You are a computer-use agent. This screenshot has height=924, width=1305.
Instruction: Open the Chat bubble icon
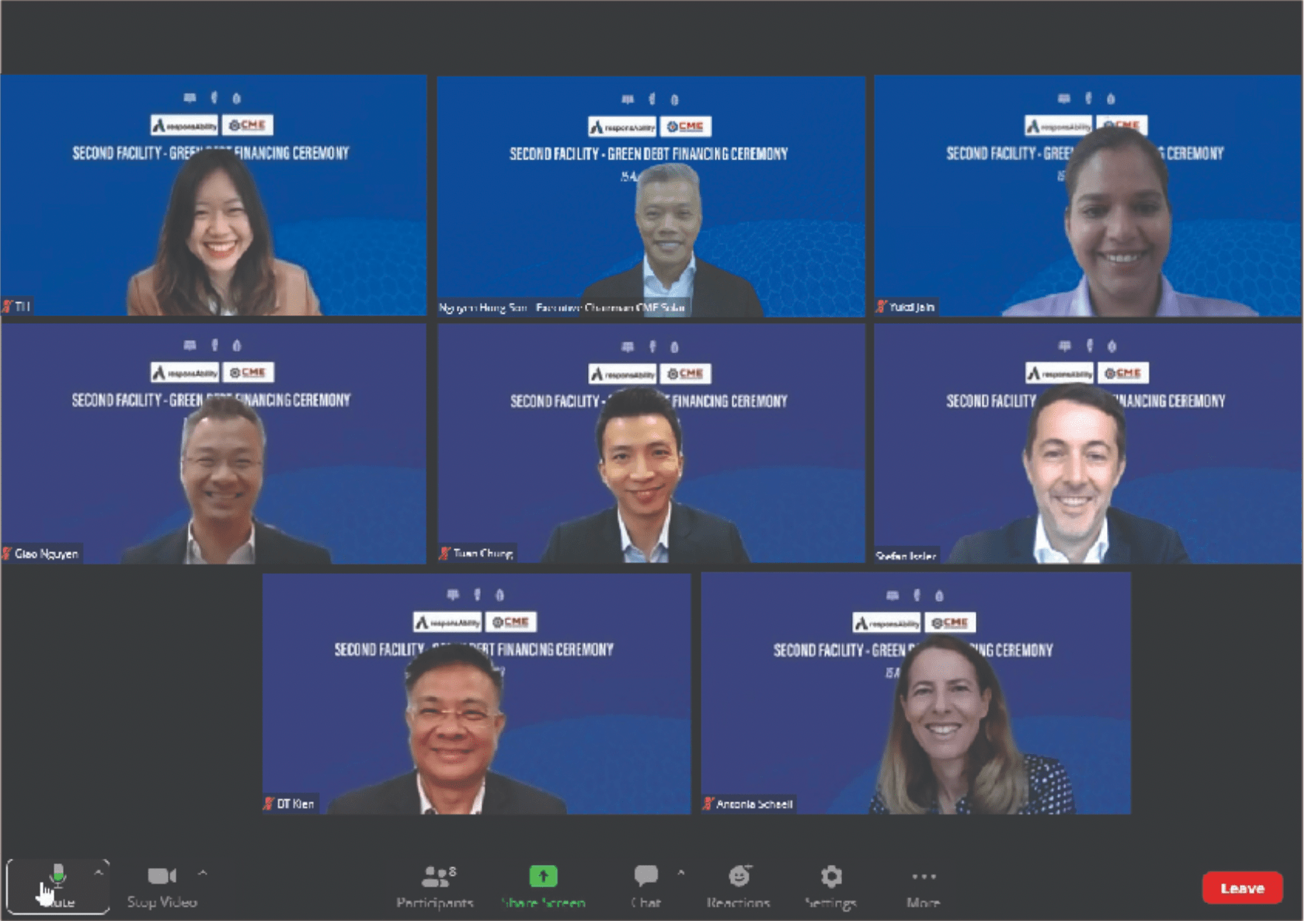pyautogui.click(x=646, y=877)
